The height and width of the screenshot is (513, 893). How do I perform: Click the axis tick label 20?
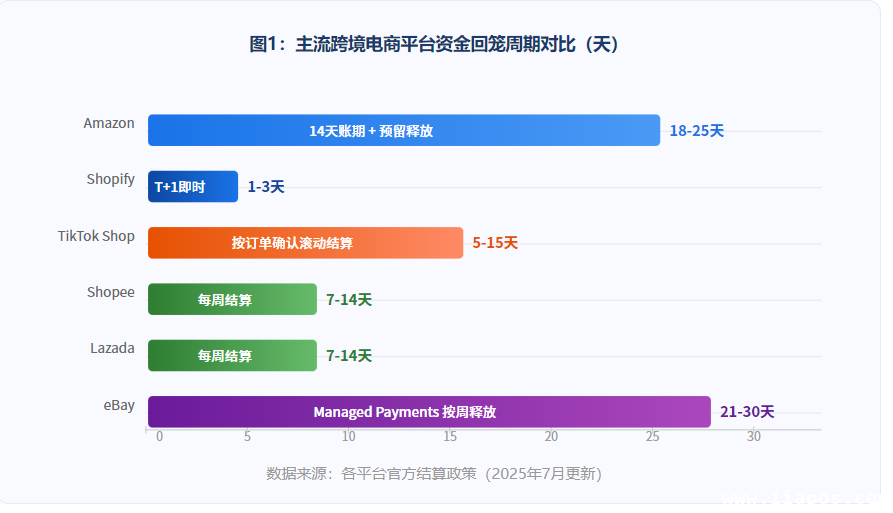tap(551, 437)
